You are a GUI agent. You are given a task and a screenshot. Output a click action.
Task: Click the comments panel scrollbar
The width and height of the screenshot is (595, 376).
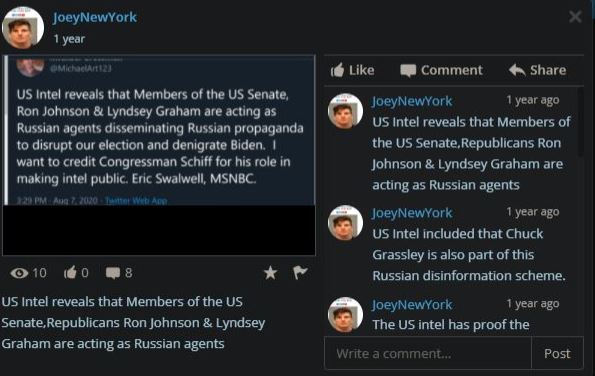coord(580,121)
